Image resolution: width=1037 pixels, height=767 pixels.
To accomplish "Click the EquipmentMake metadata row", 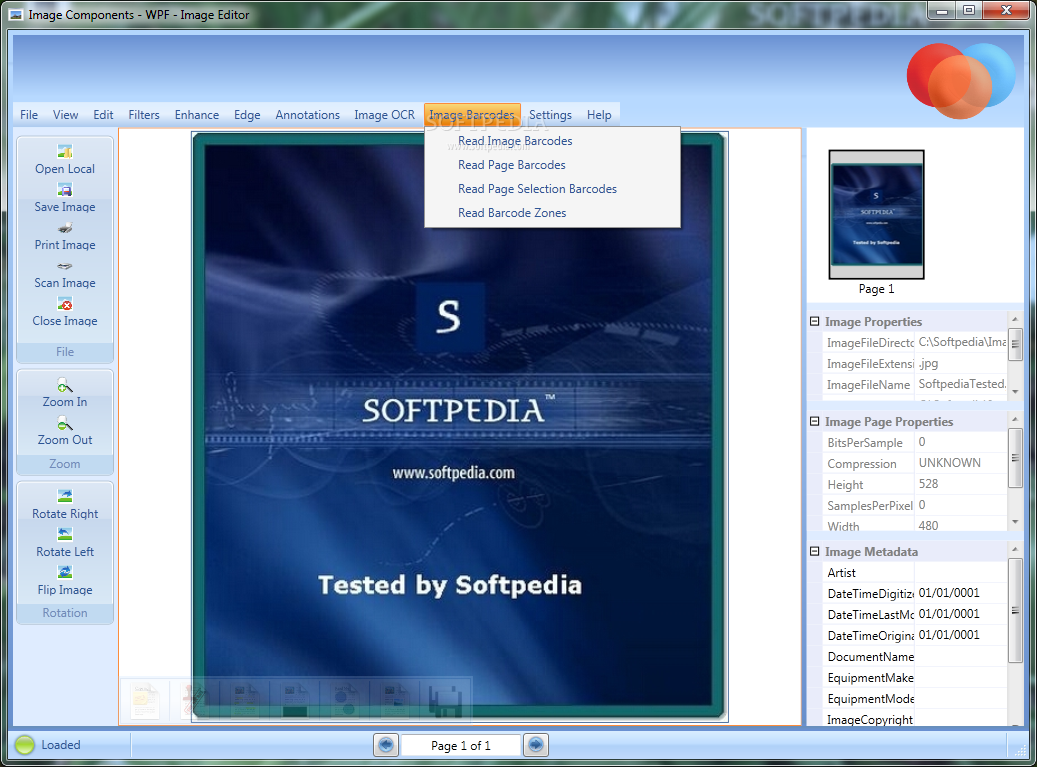I will 916,678.
